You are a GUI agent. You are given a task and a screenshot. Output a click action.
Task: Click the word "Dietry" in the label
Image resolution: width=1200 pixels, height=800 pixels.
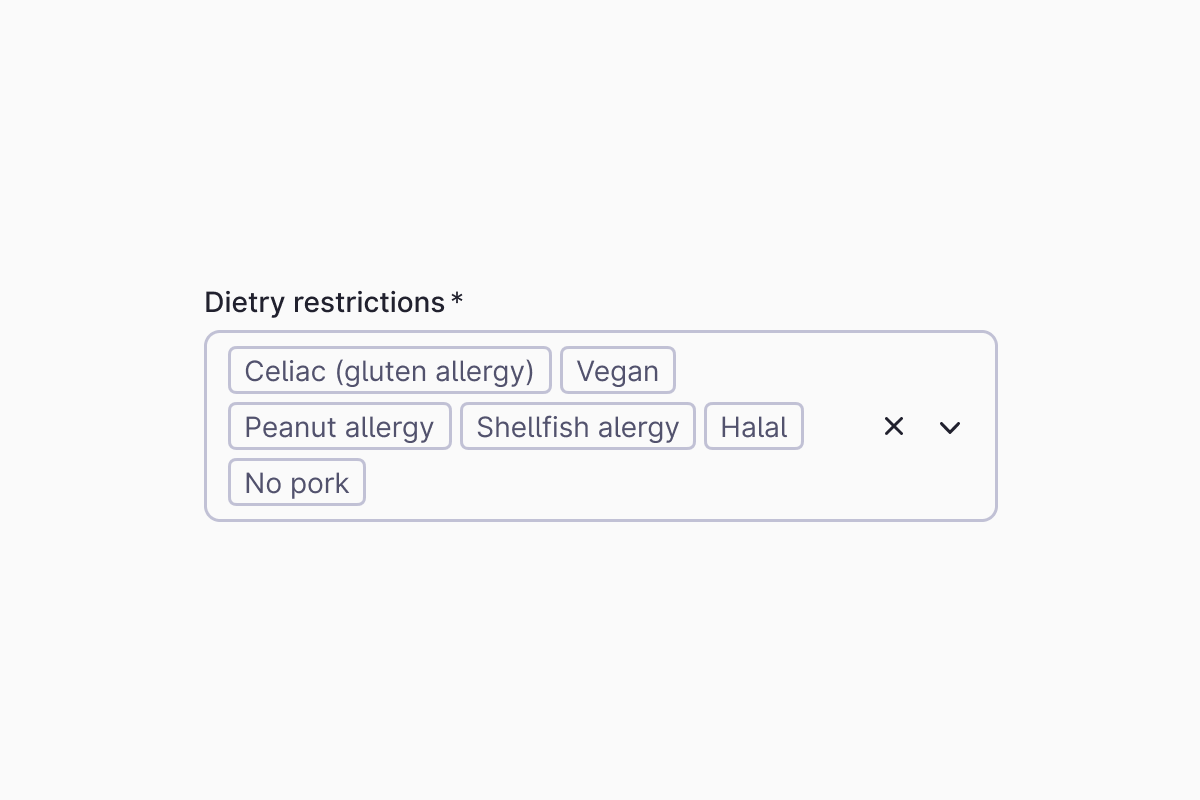pos(245,302)
